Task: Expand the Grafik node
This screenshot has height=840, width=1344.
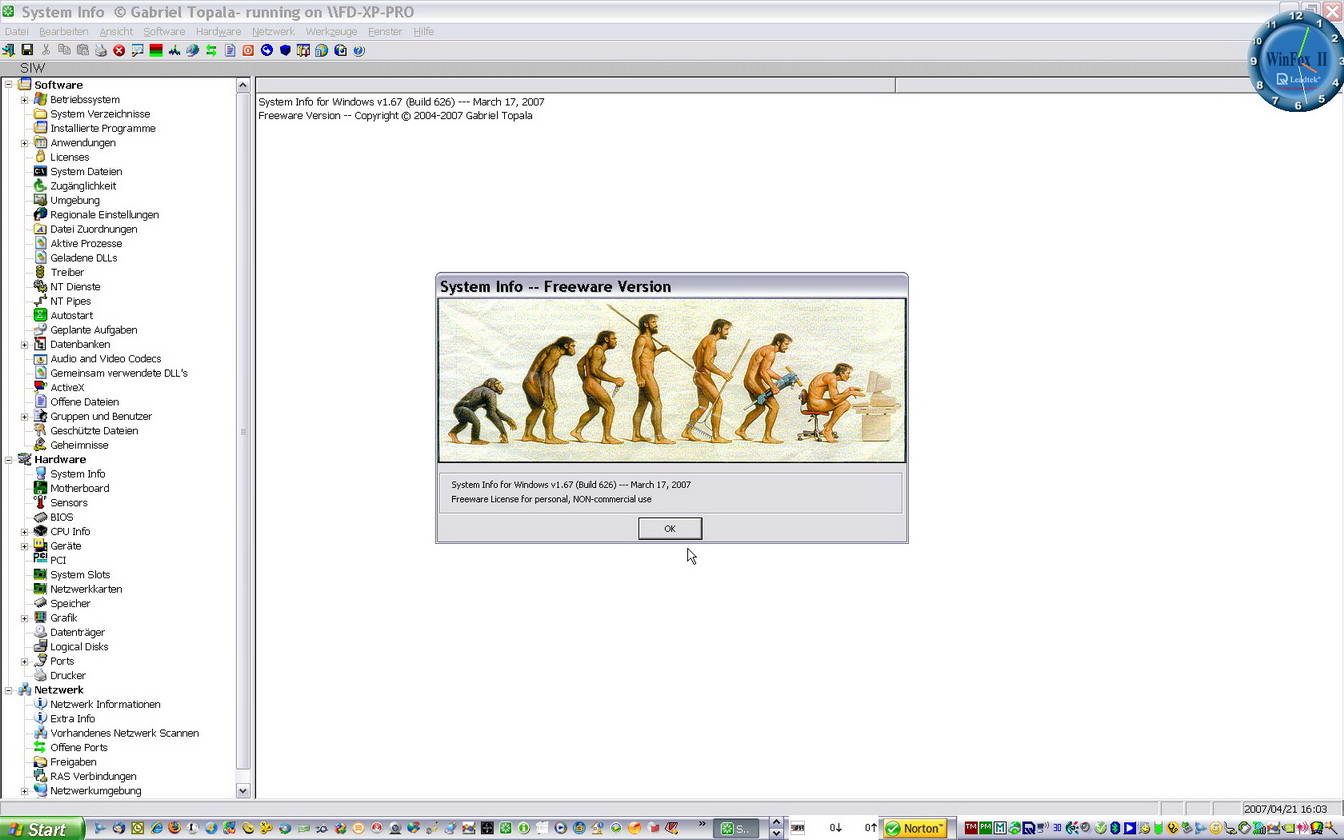Action: [x=25, y=618]
